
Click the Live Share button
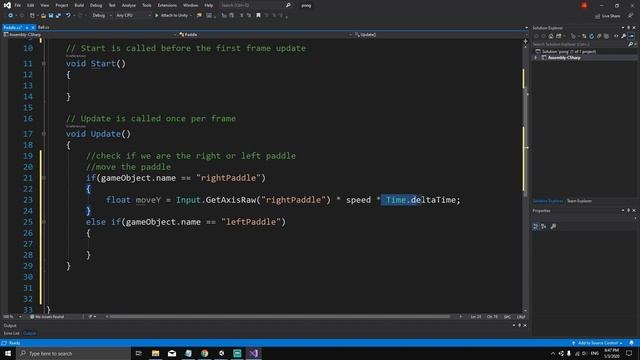click(x=607, y=16)
